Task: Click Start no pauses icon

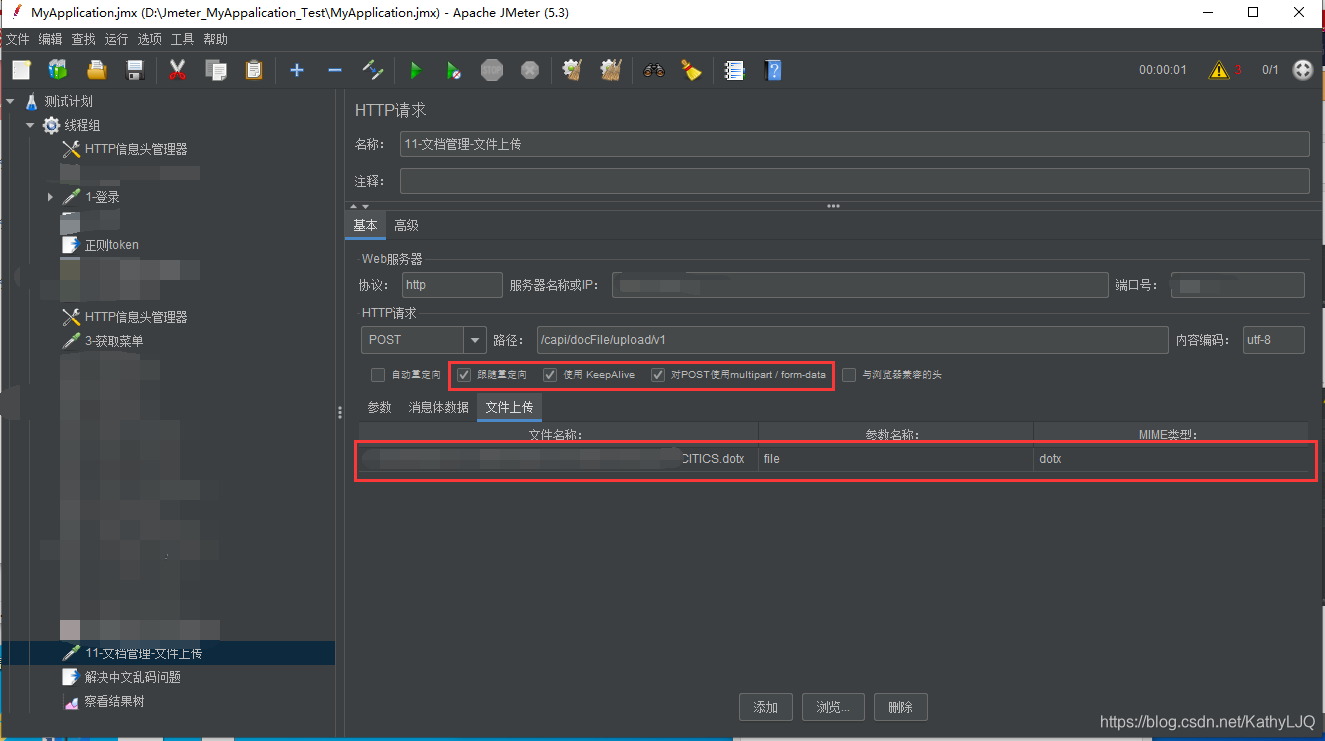Action: 454,70
